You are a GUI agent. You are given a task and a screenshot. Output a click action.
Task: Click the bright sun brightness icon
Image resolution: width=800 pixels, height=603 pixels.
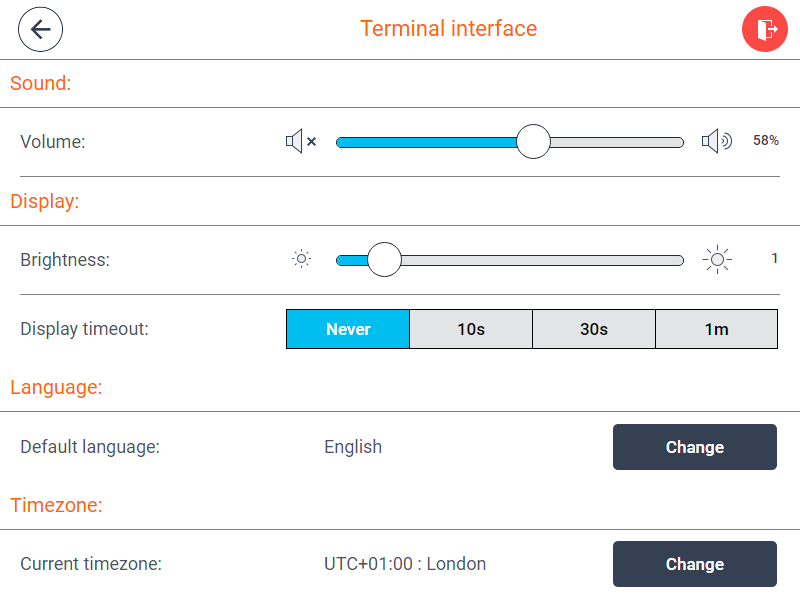(717, 260)
